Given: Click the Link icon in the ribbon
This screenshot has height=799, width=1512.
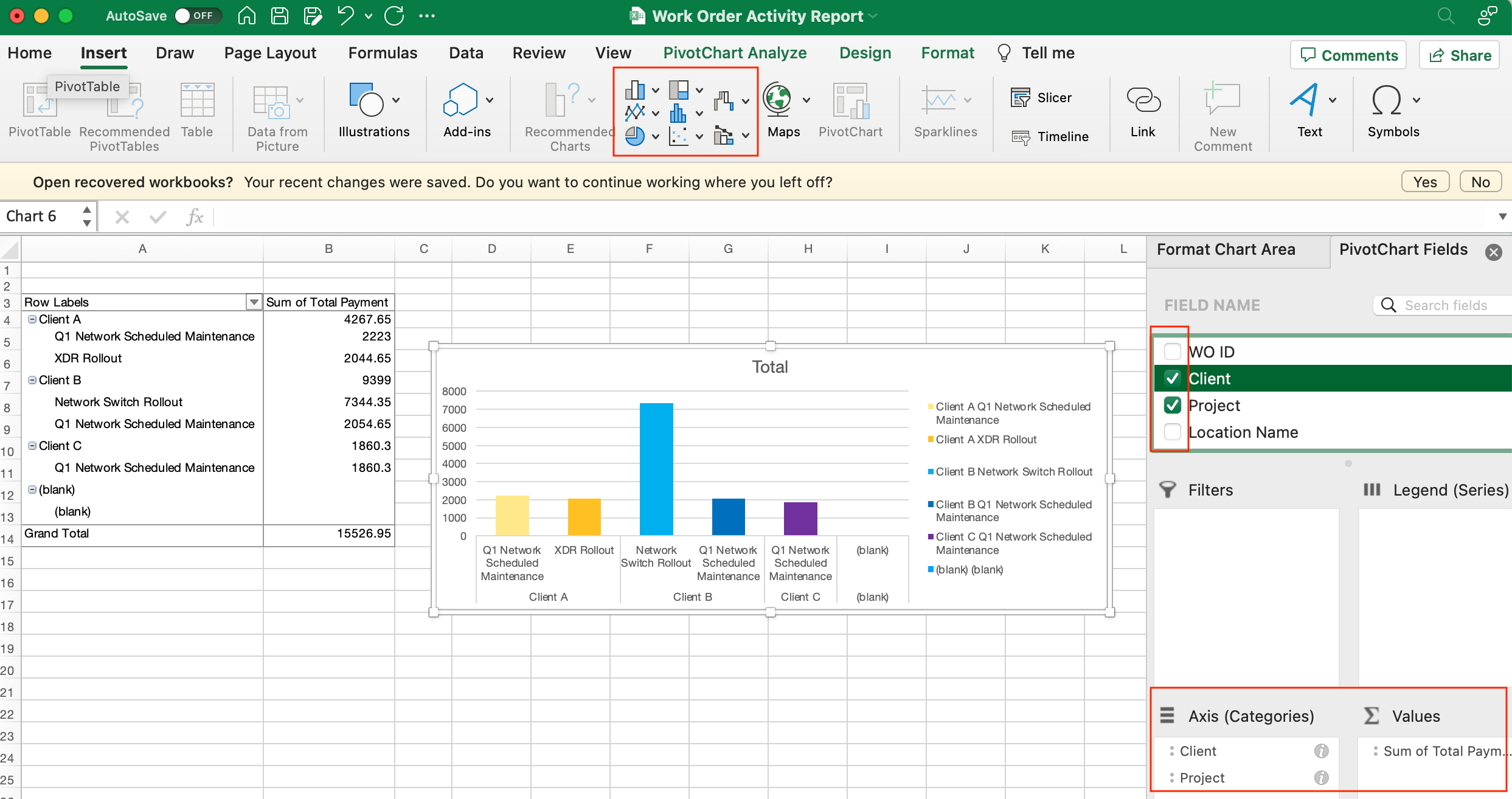Looking at the screenshot, I should coord(1143,100).
